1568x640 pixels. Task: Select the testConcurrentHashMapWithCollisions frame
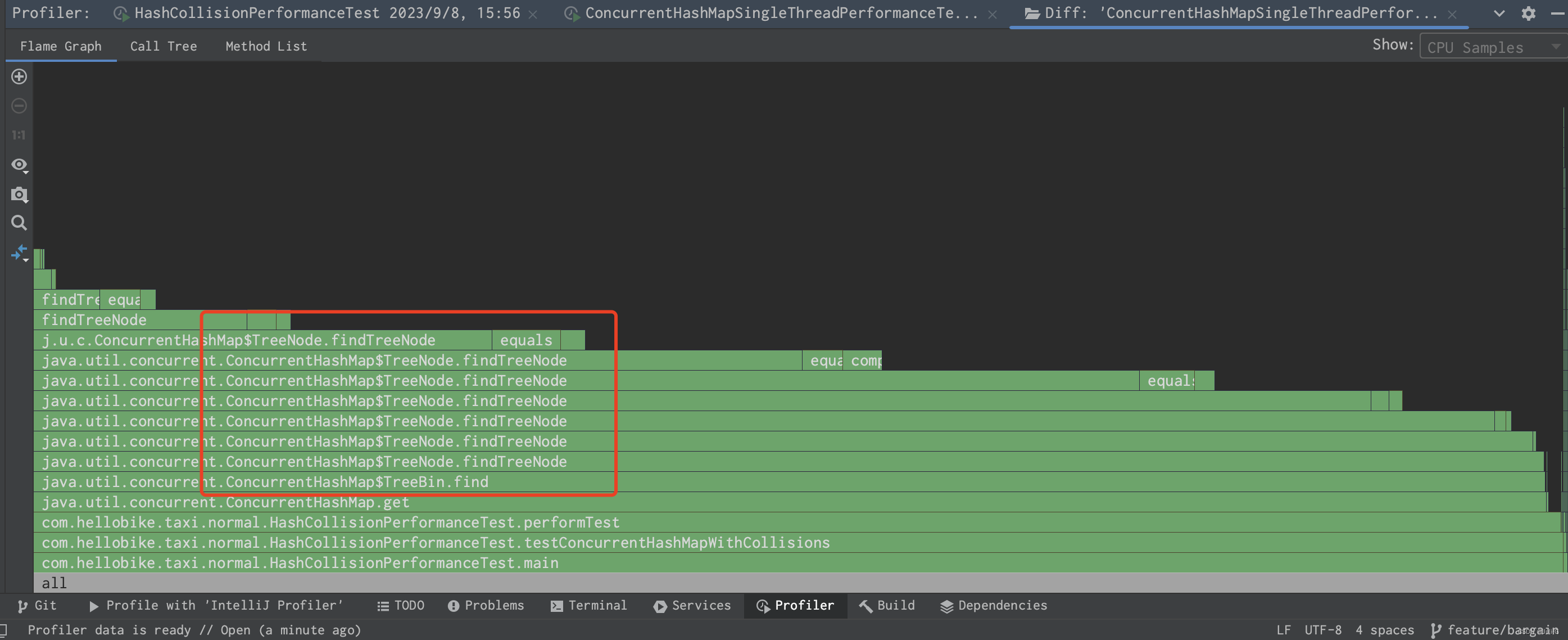(x=798, y=543)
